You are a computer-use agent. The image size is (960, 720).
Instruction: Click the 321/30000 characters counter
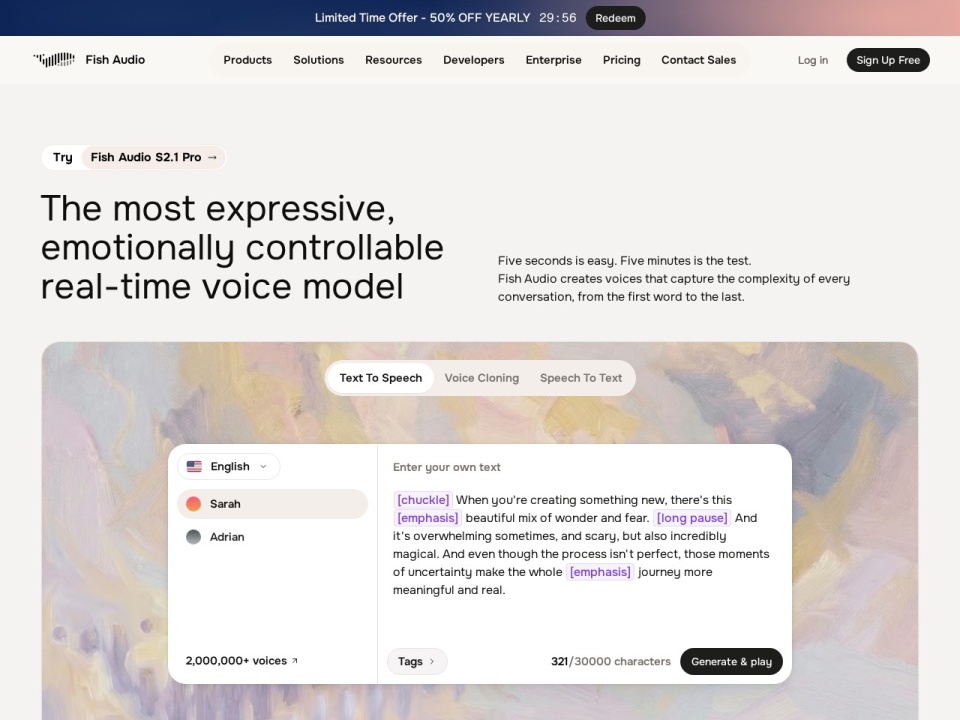click(x=610, y=661)
